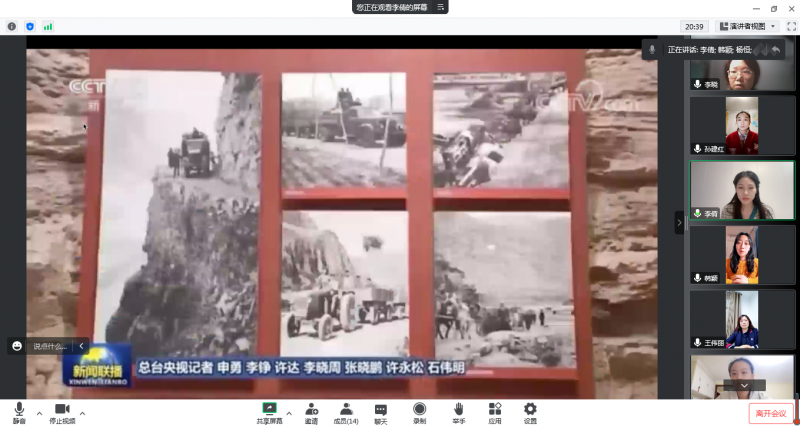Click 共享屏幕 share screen button
Image resolution: width=800 pixels, height=427 pixels.
269,412
